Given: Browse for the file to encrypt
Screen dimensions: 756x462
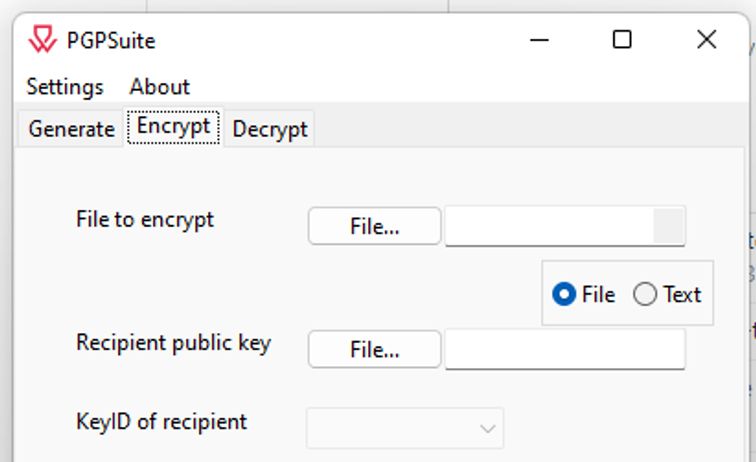Looking at the screenshot, I should click(x=374, y=227).
